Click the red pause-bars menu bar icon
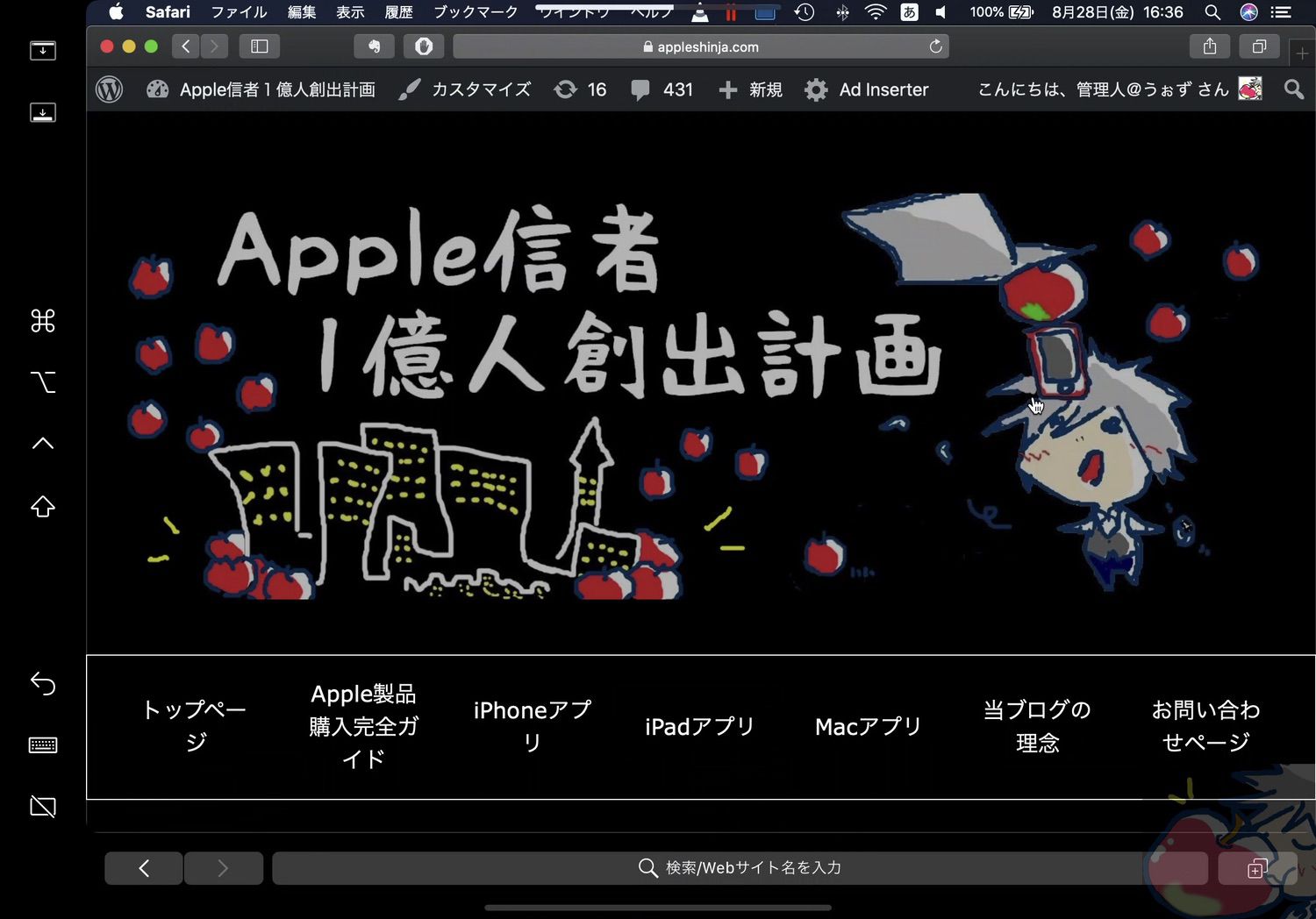 [x=730, y=13]
